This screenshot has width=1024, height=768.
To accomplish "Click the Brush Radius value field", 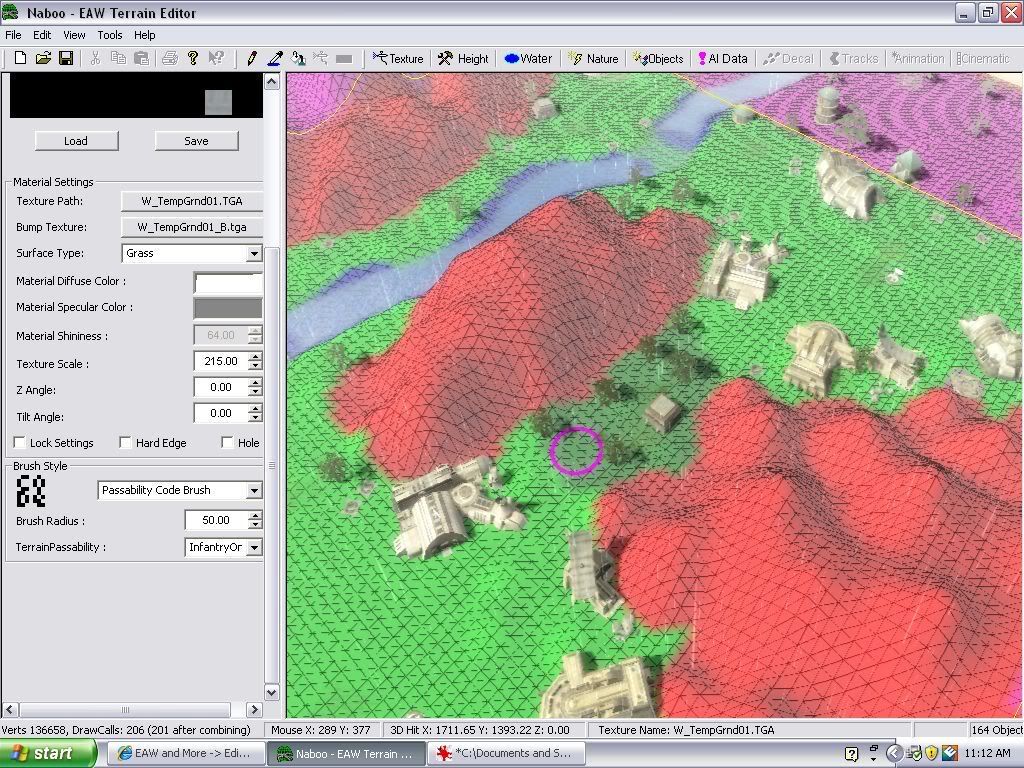I will (x=216, y=520).
